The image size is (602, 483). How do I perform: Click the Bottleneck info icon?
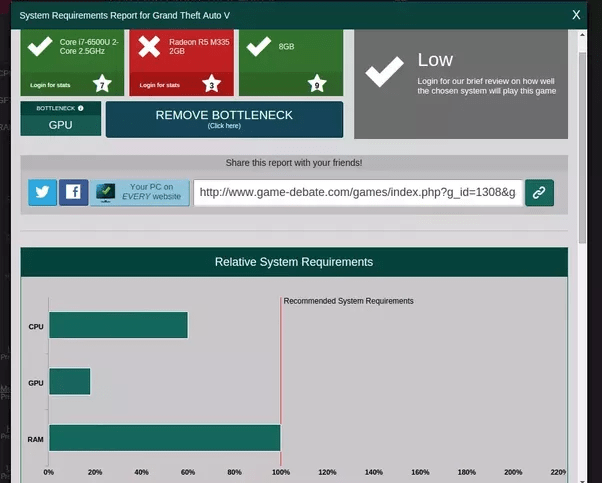[x=81, y=108]
